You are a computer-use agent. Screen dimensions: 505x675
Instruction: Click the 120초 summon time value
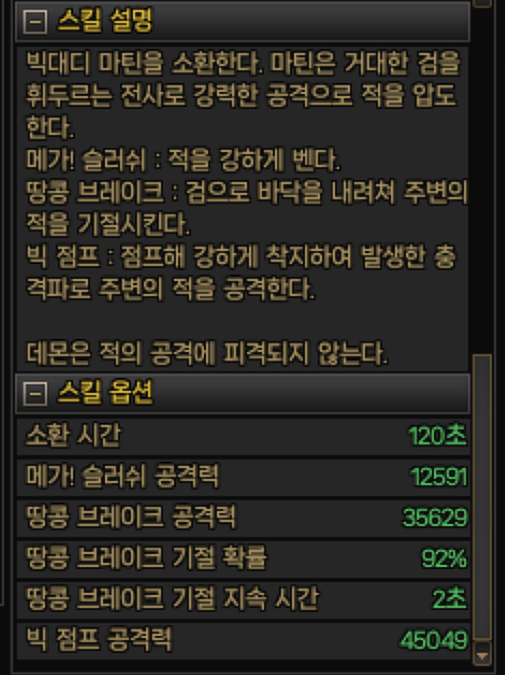437,436
